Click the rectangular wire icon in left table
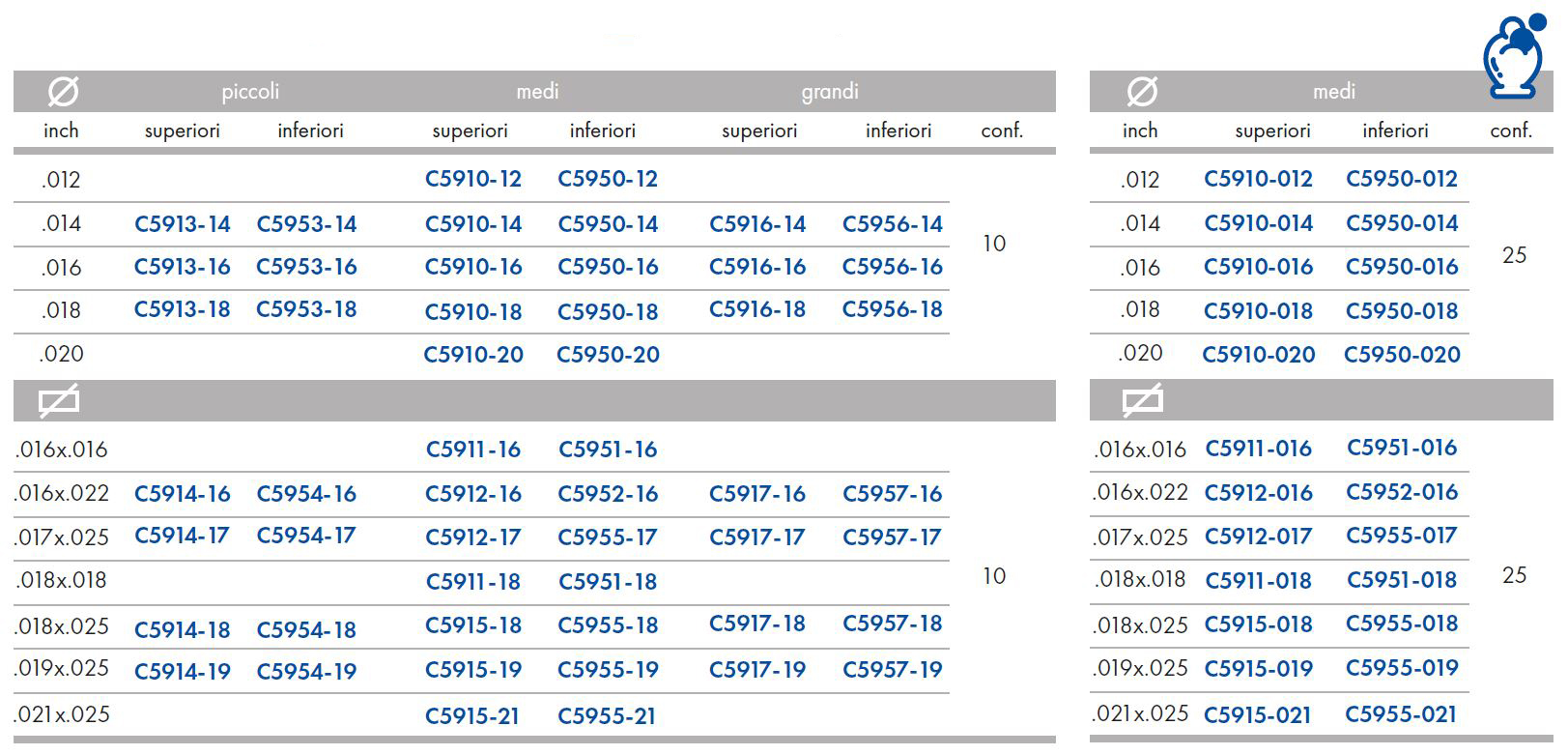 [59, 400]
